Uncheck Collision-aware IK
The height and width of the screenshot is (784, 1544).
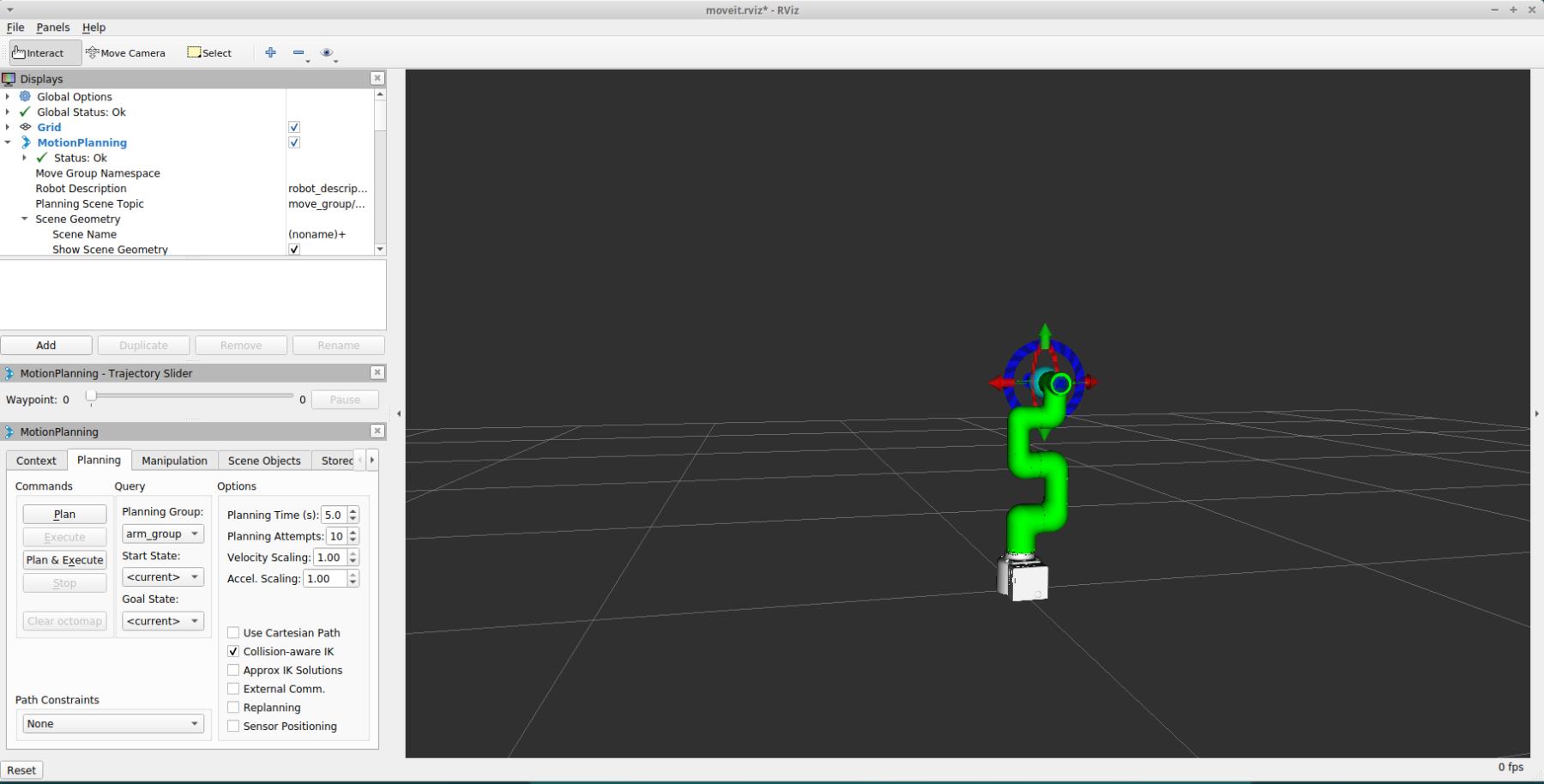click(233, 652)
